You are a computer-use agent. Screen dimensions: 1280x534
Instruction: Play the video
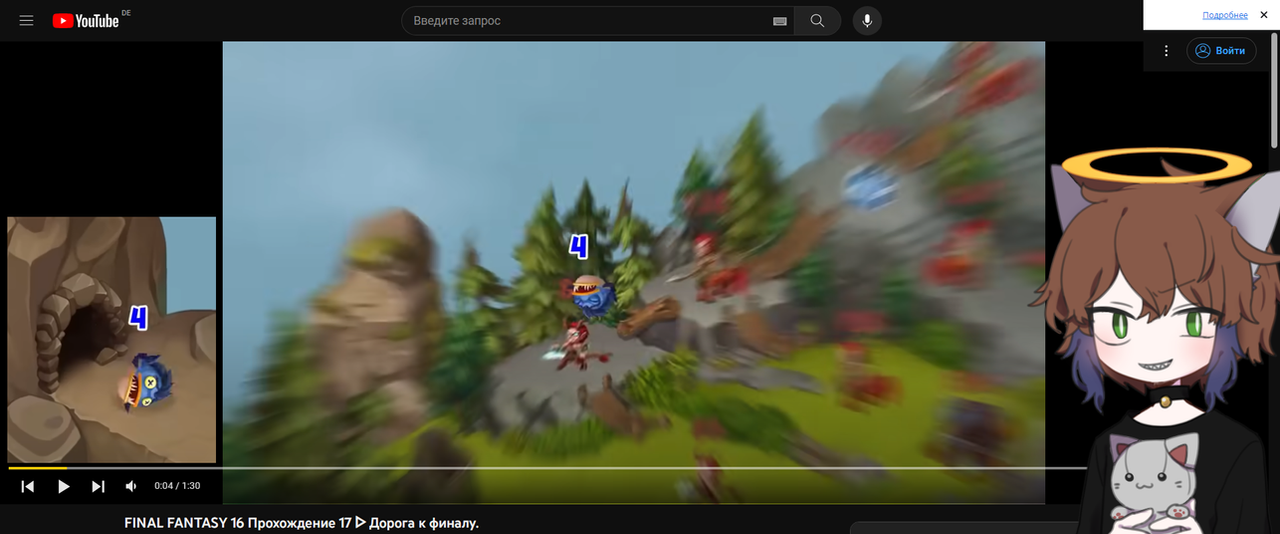pyautogui.click(x=63, y=486)
